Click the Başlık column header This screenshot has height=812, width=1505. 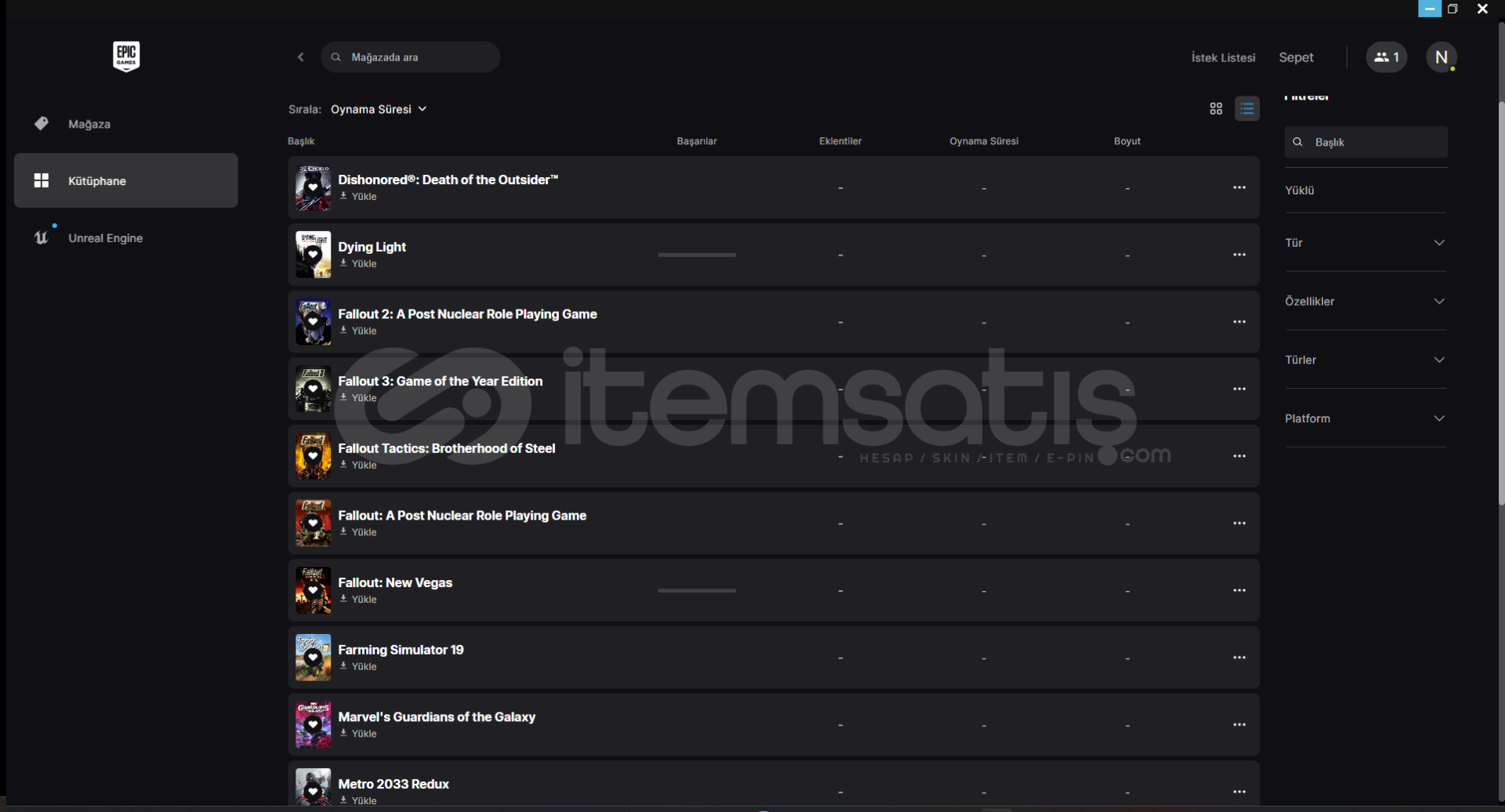(301, 141)
